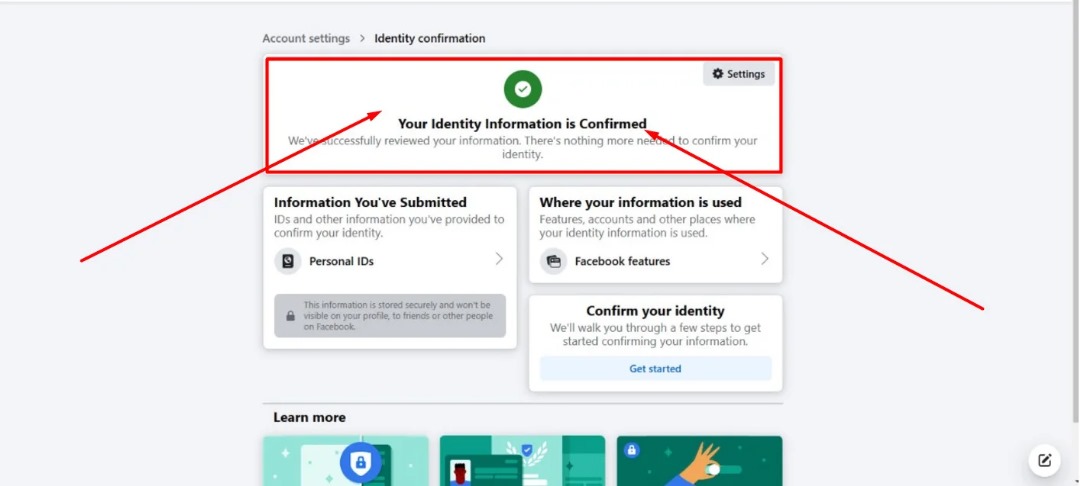The height and width of the screenshot is (486, 1080).
Task: Select the Identity confirmation breadcrumb
Action: (x=430, y=39)
